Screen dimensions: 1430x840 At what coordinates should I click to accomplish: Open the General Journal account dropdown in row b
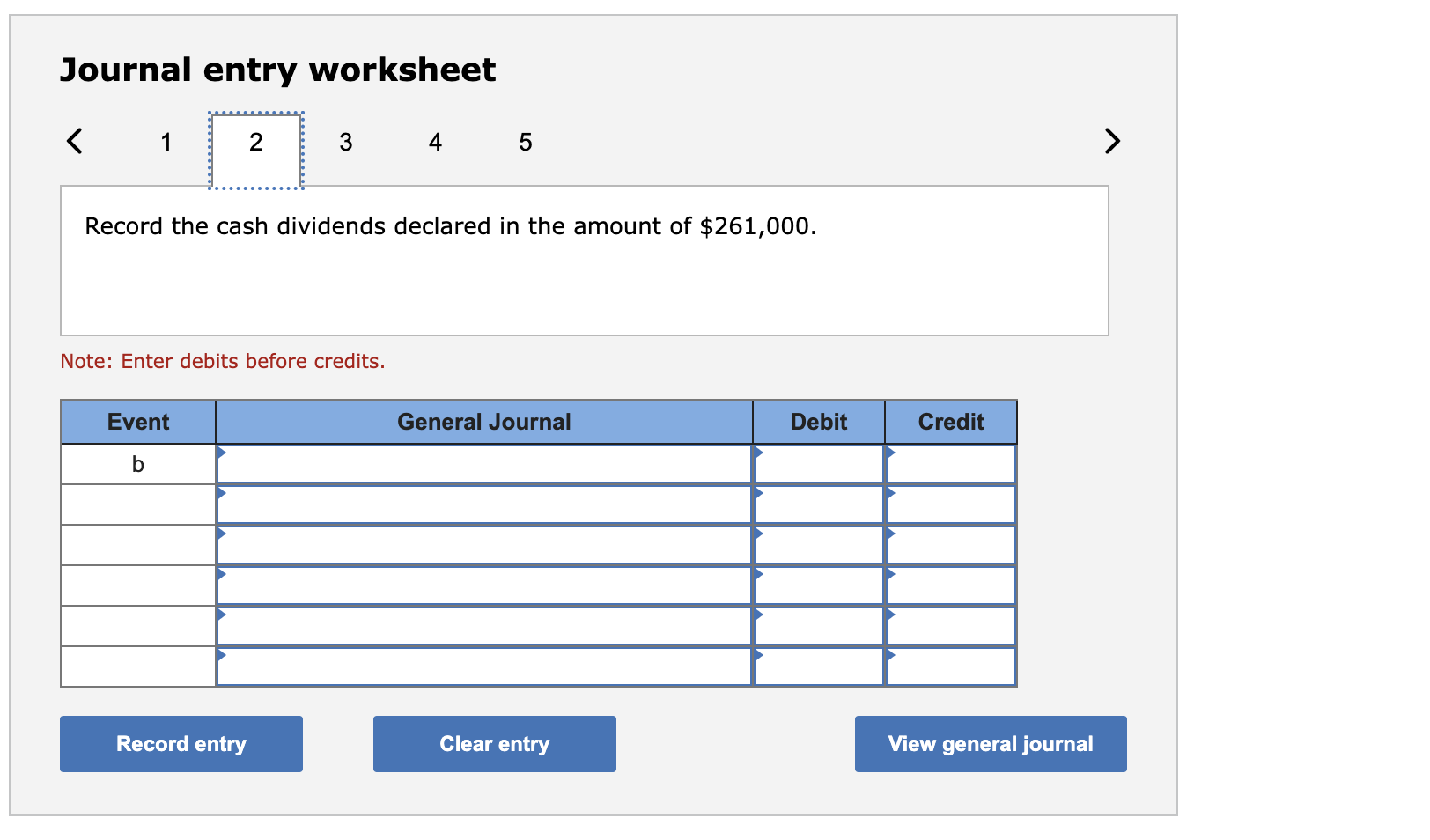[x=484, y=464]
